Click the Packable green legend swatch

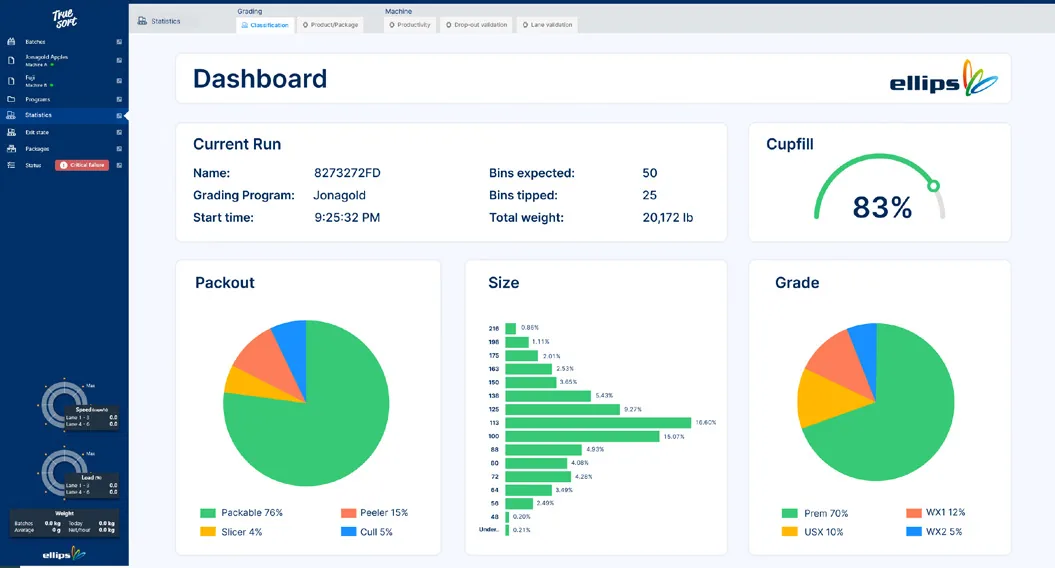tap(208, 513)
